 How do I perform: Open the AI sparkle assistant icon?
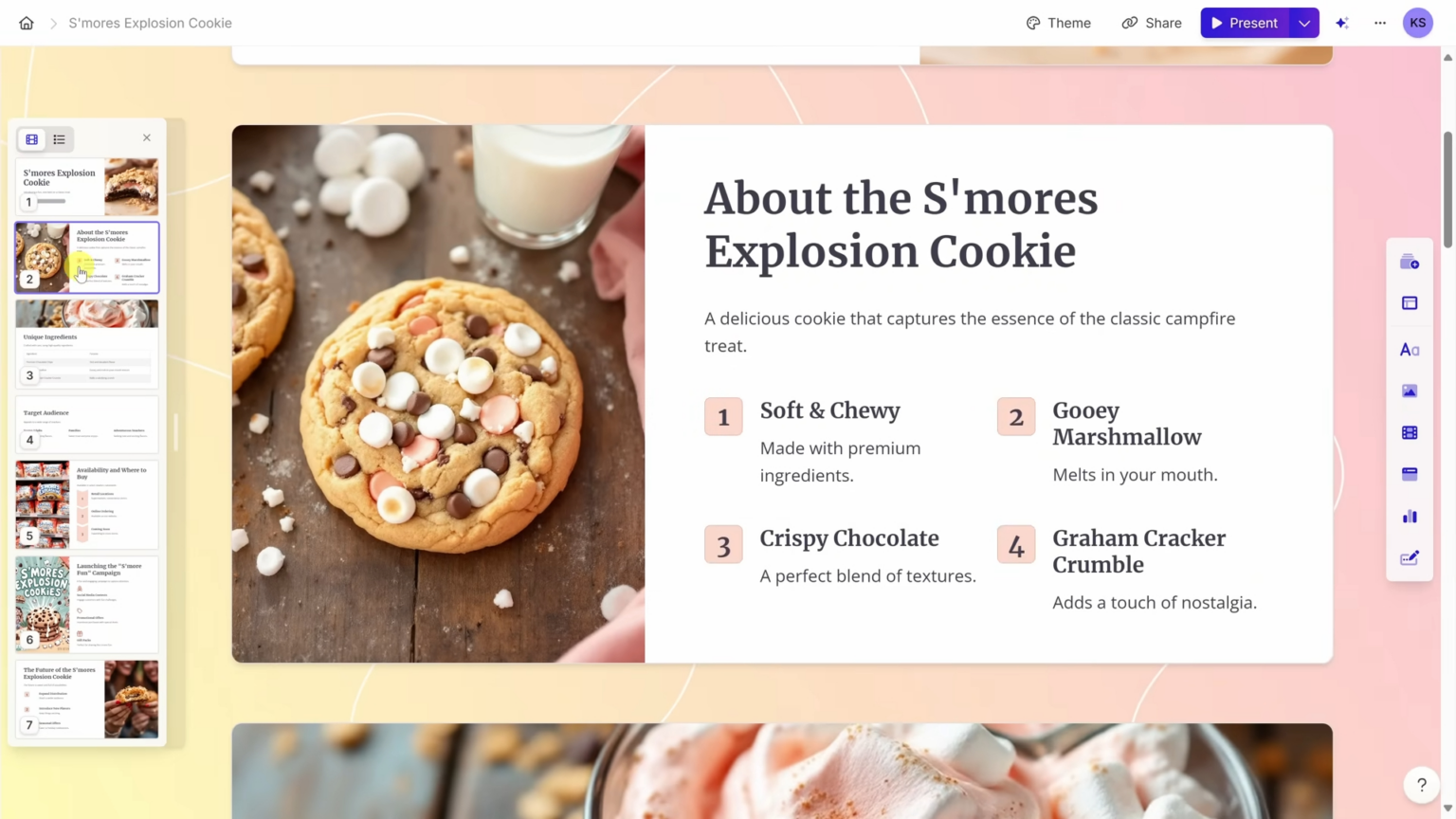tap(1342, 23)
